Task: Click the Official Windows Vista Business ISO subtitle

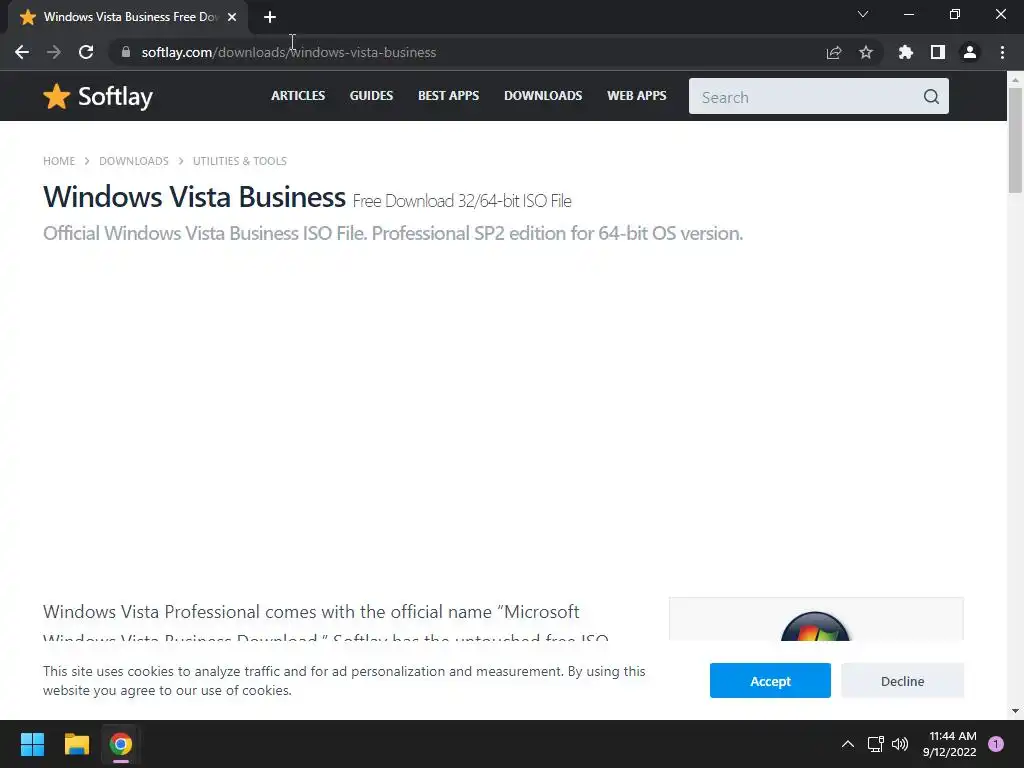Action: pyautogui.click(x=392, y=233)
